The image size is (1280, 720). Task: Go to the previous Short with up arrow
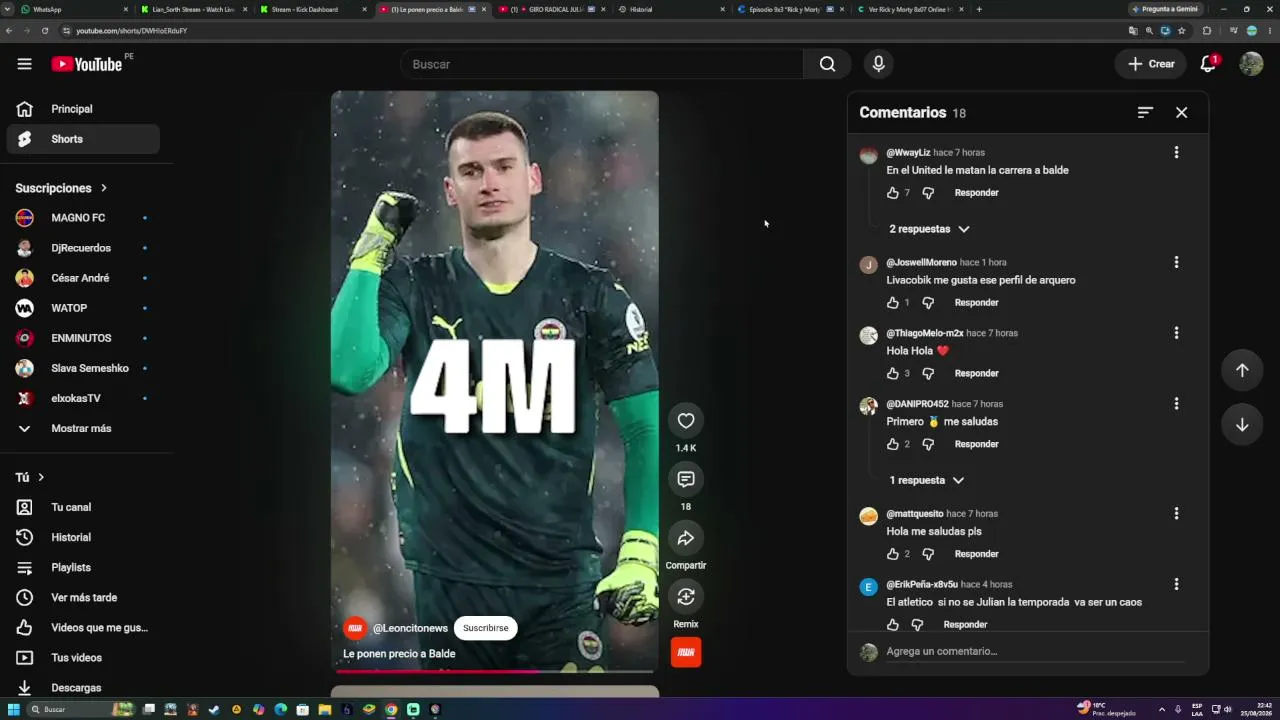click(1242, 370)
